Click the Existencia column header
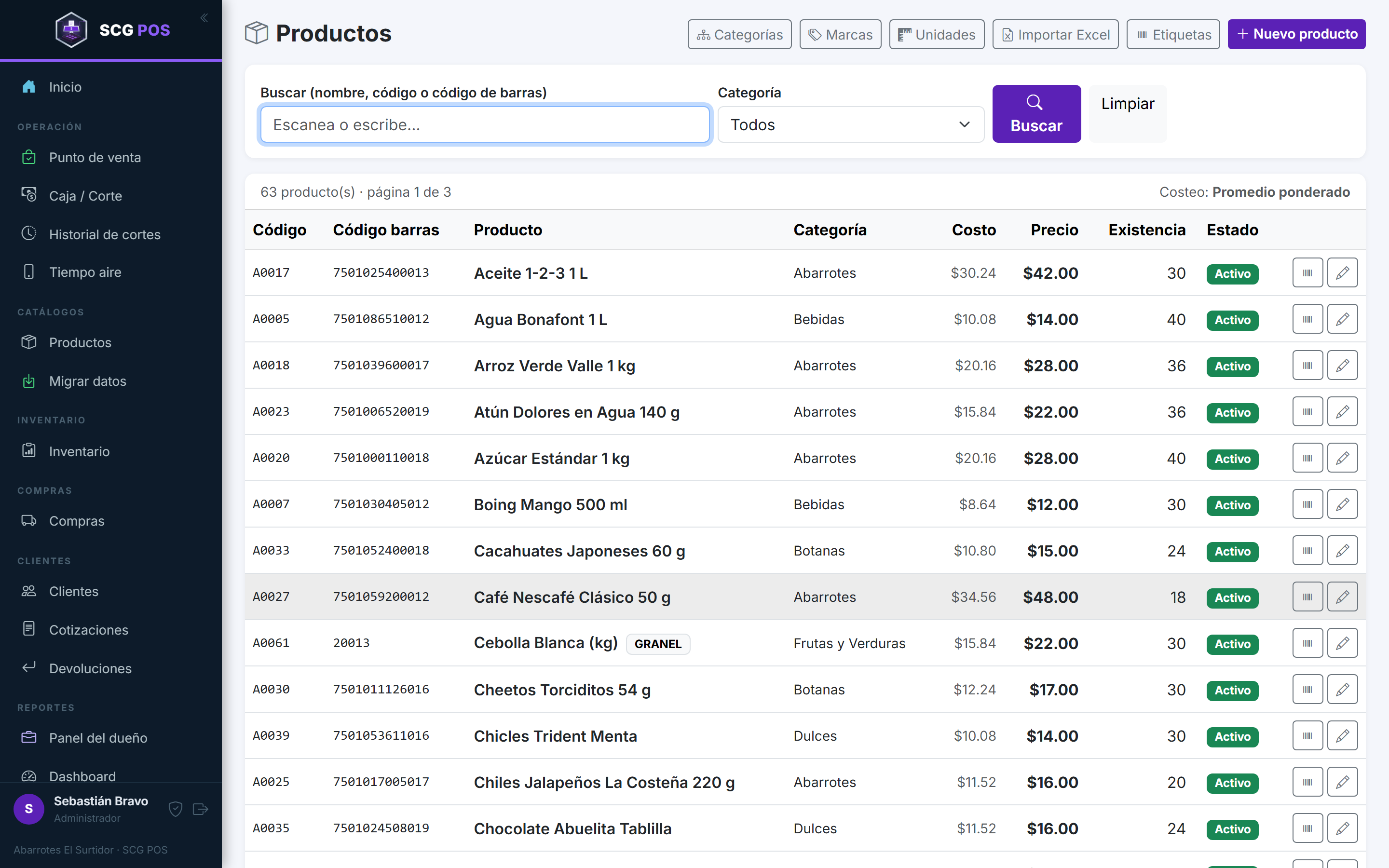The height and width of the screenshot is (868, 1389). [1146, 230]
